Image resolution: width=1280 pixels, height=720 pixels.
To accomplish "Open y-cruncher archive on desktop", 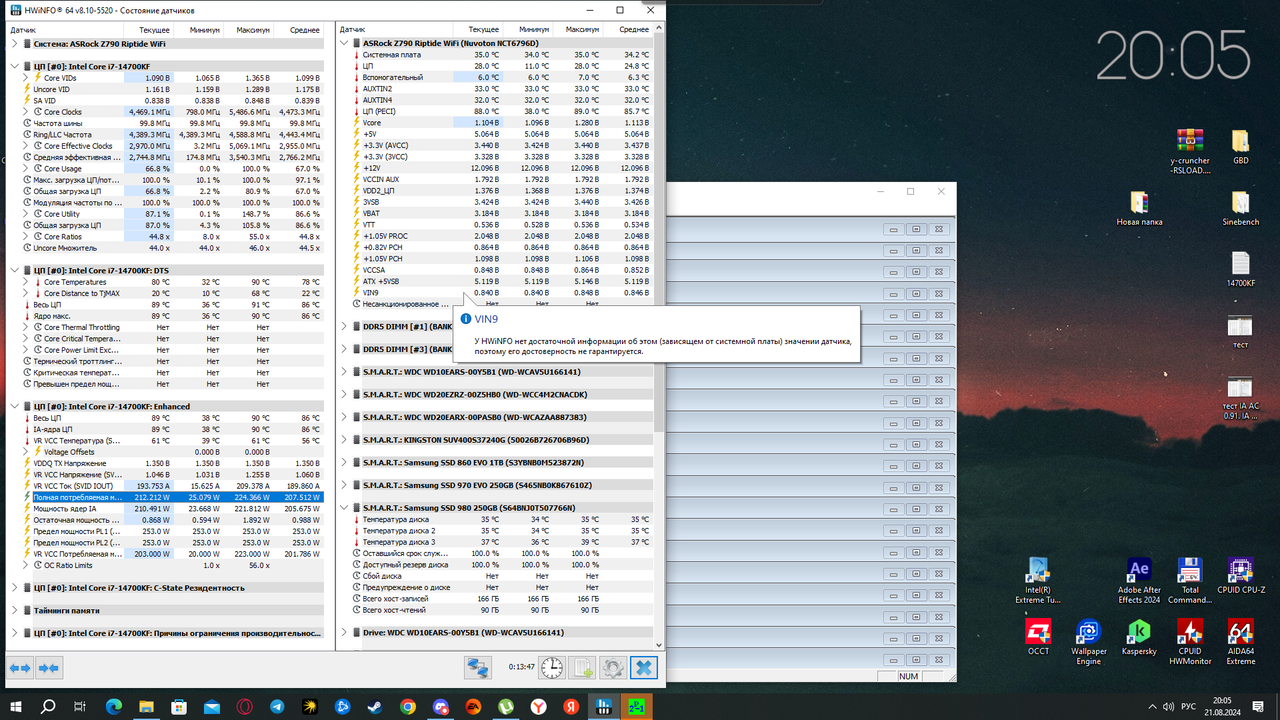I will pos(1189,151).
